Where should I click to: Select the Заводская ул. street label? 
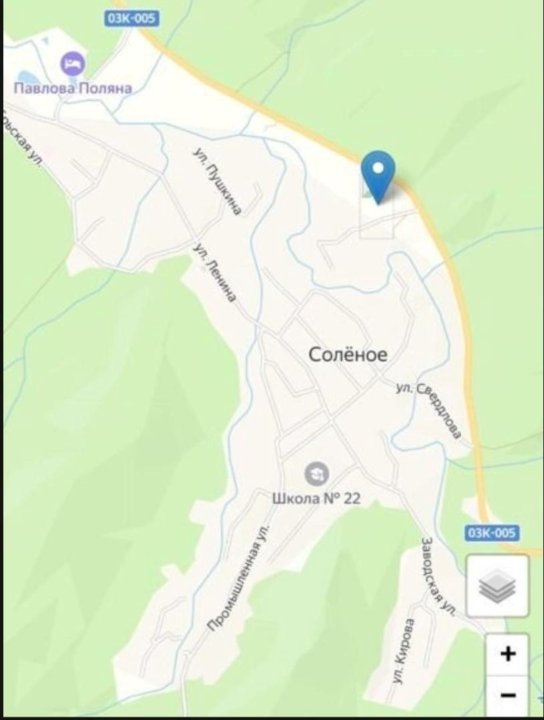(x=439, y=575)
